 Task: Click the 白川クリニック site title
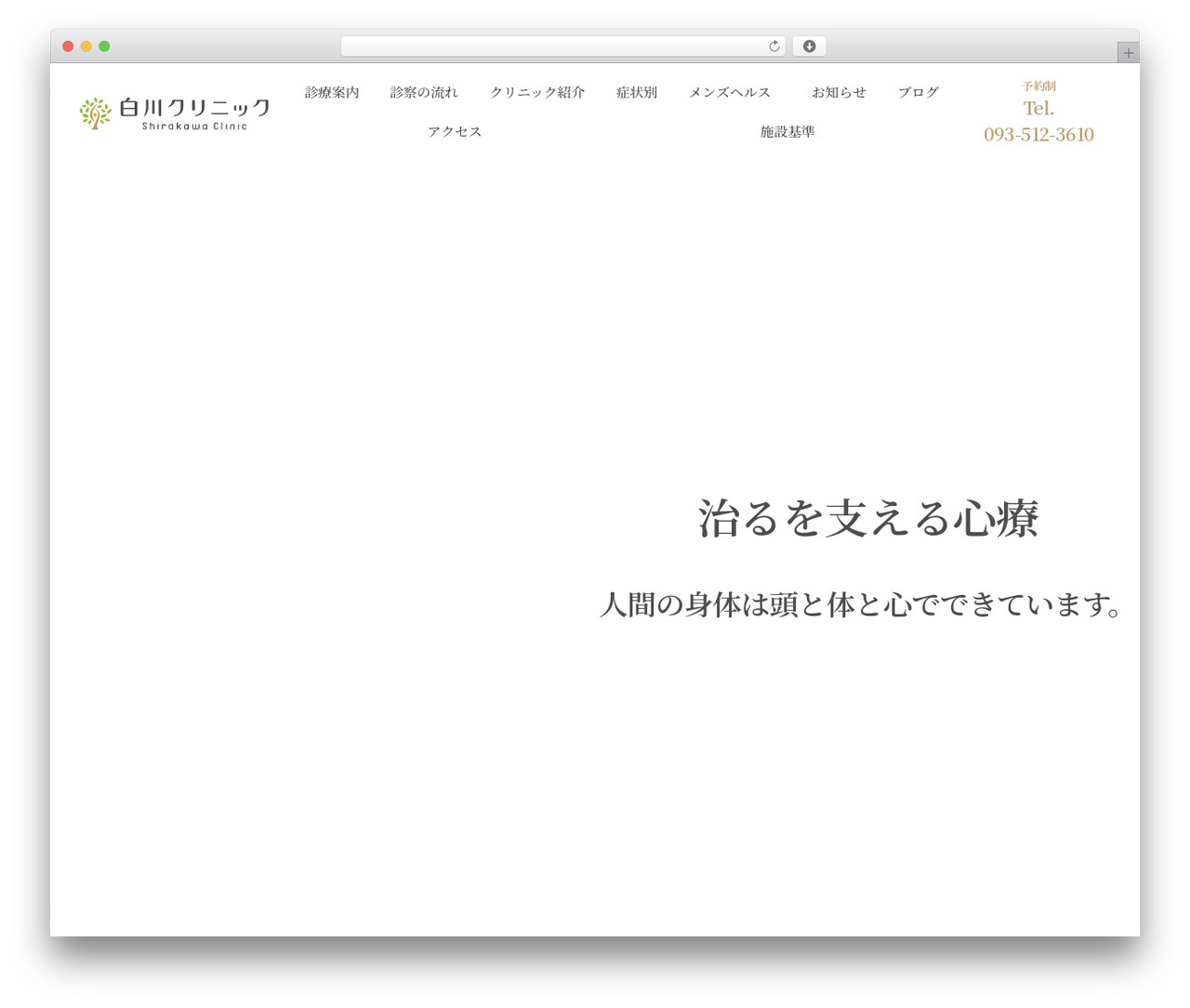194,108
